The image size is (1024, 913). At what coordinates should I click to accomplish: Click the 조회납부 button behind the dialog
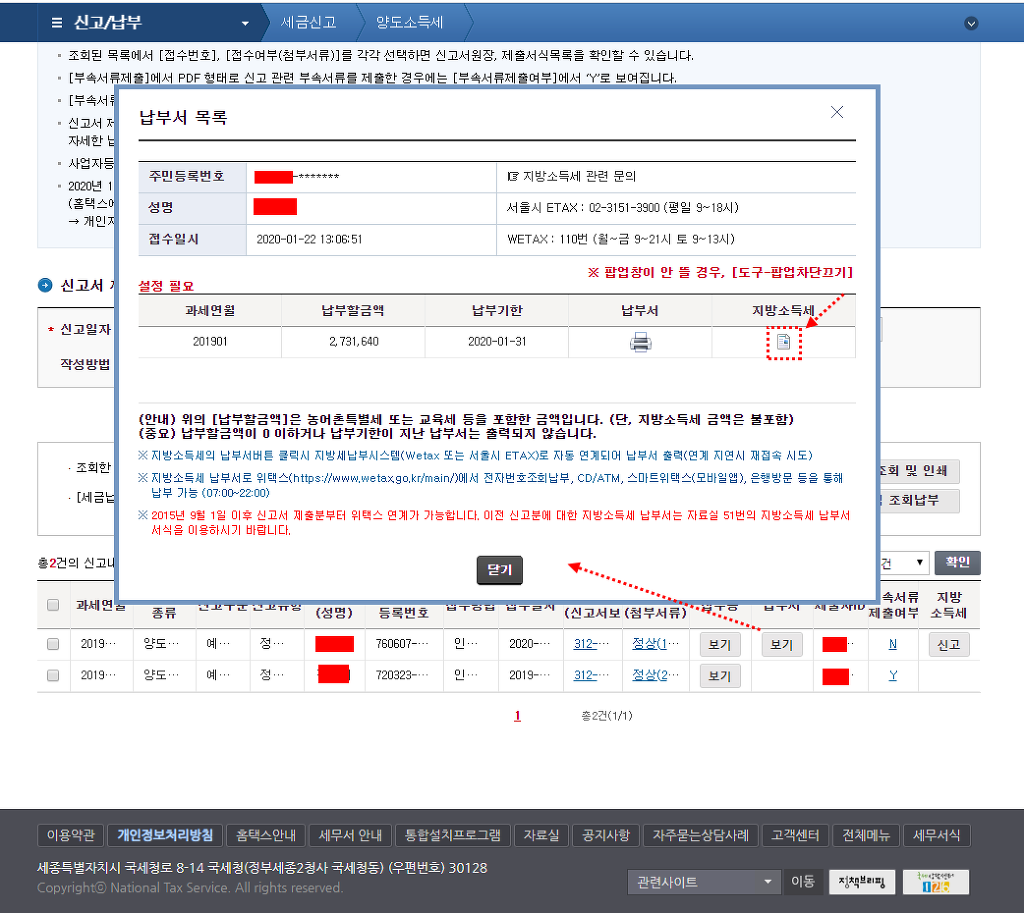coord(919,501)
